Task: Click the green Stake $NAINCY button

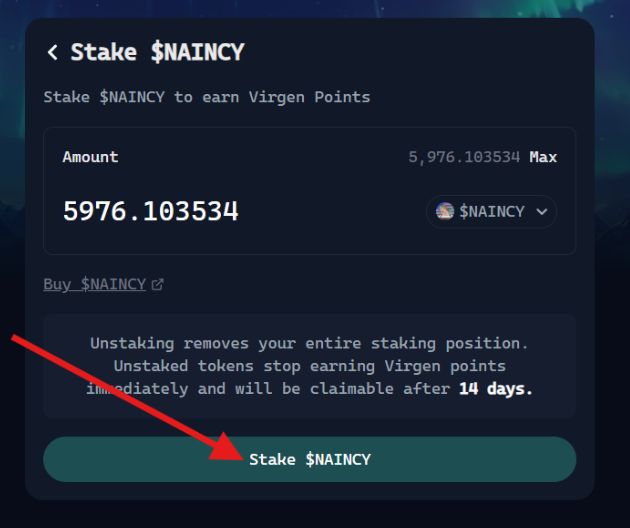Action: [x=309, y=459]
